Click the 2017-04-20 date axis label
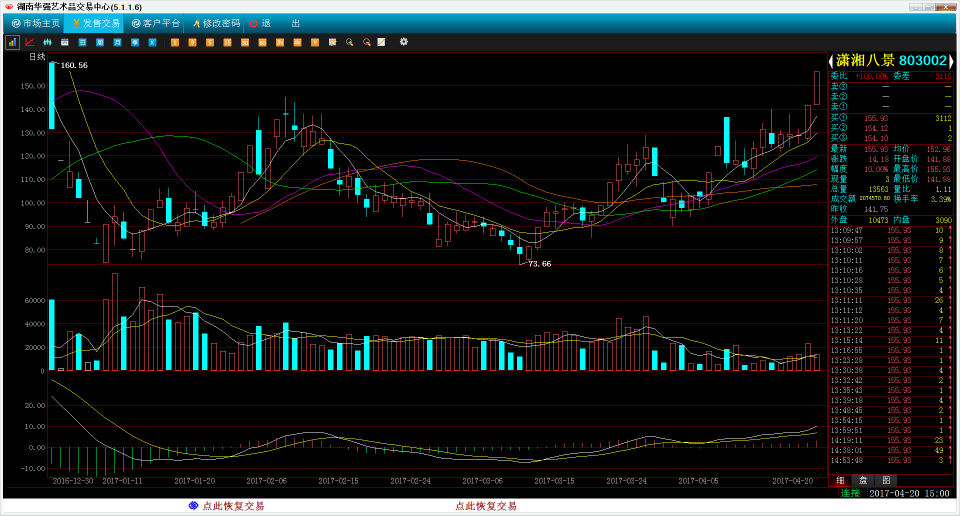960x516 pixels. (793, 481)
